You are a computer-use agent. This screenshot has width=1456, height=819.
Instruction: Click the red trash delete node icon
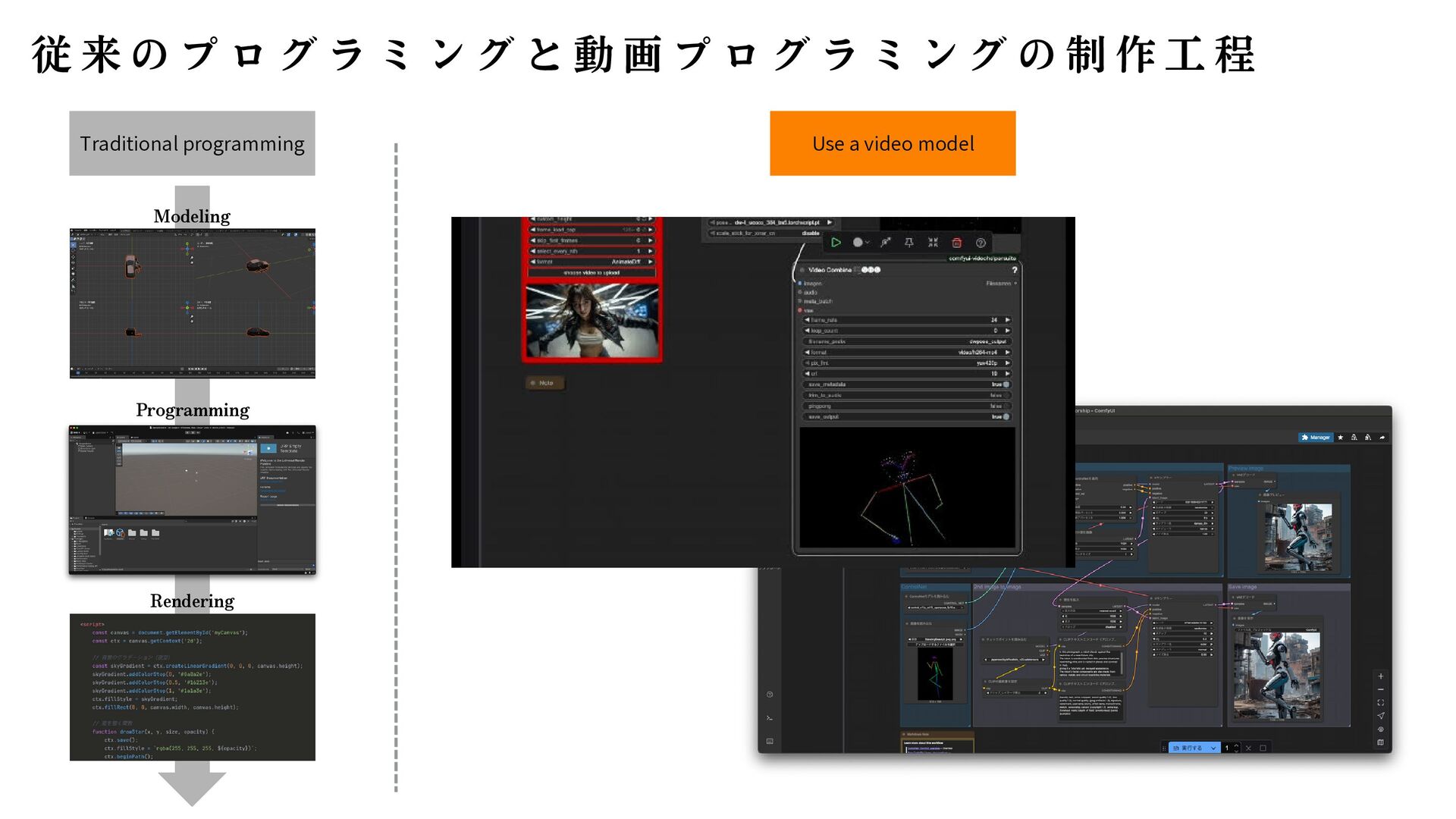[957, 243]
